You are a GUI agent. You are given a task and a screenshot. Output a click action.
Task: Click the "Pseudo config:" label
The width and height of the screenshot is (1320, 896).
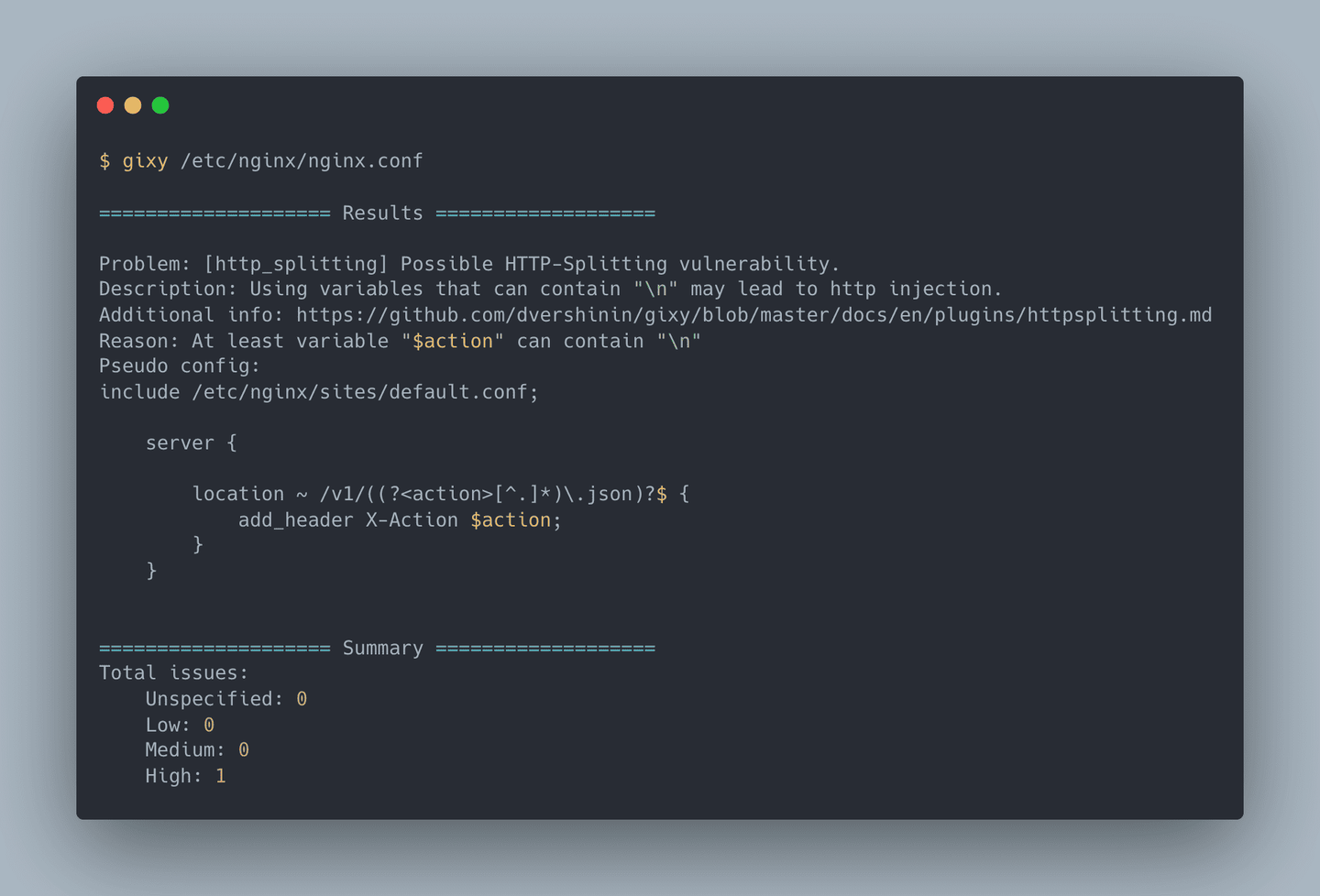[180, 366]
